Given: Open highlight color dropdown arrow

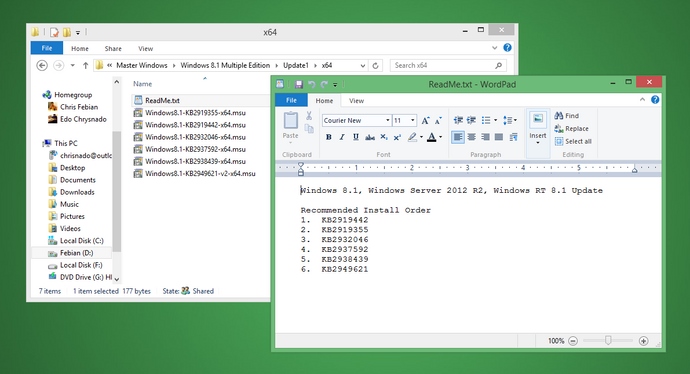Looking at the screenshot, I should (421, 137).
